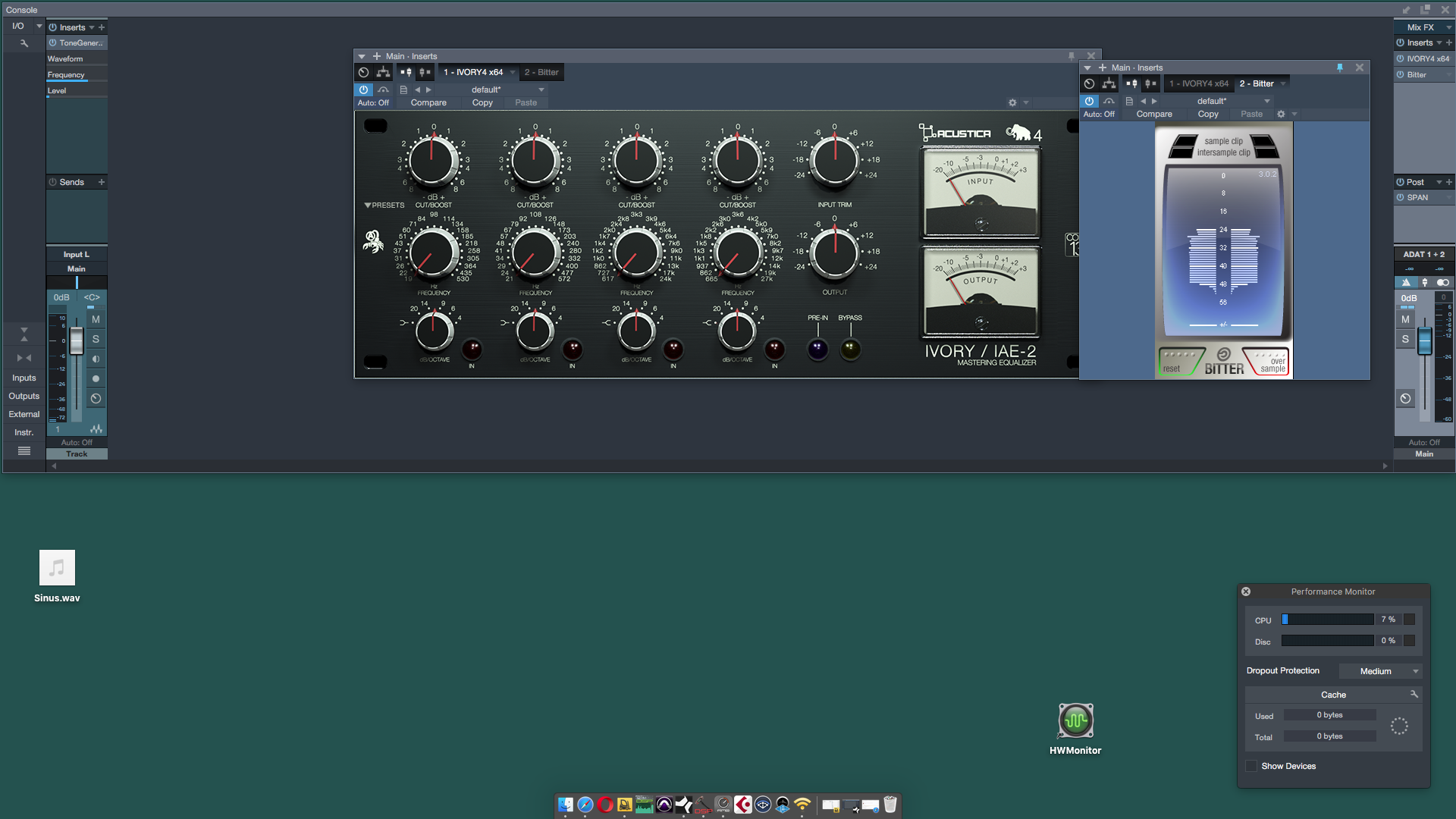Viewport: 1456px width, 819px height.
Task: Mute the Track channel with M button
Action: pyautogui.click(x=96, y=319)
